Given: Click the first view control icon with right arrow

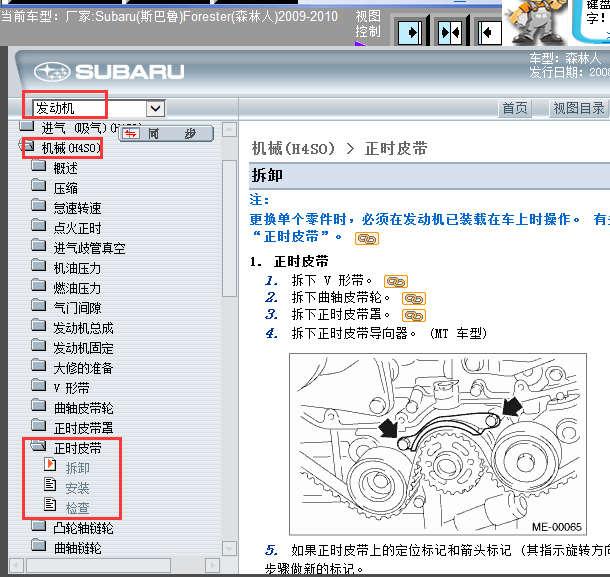Looking at the screenshot, I should (411, 32).
